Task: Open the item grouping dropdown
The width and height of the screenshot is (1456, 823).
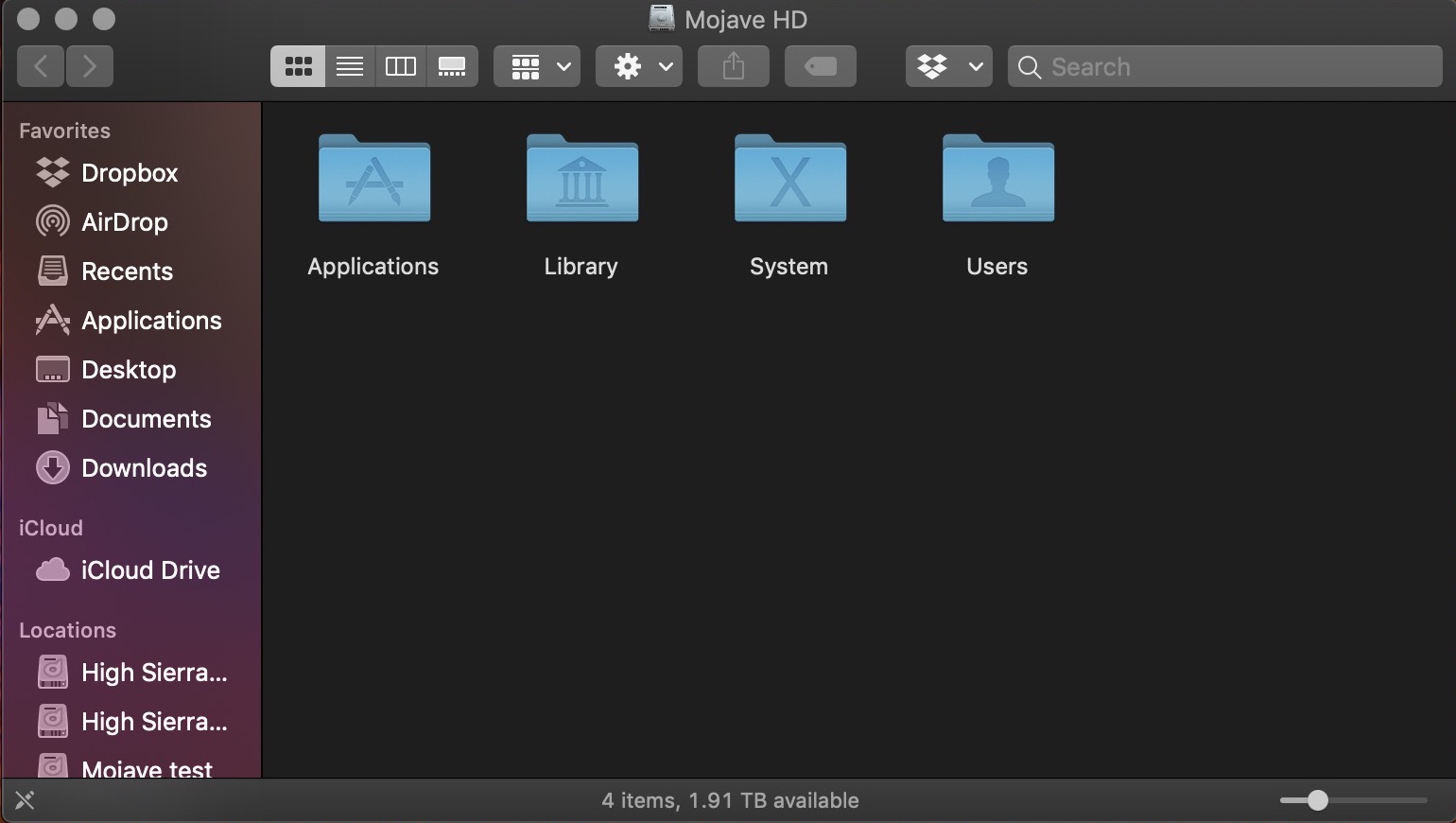Action: click(x=536, y=66)
